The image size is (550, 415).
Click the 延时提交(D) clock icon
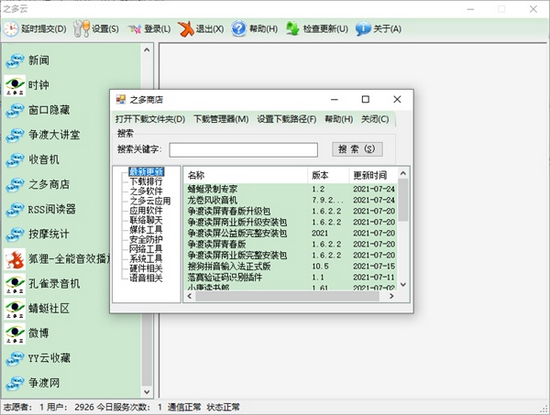[x=11, y=29]
